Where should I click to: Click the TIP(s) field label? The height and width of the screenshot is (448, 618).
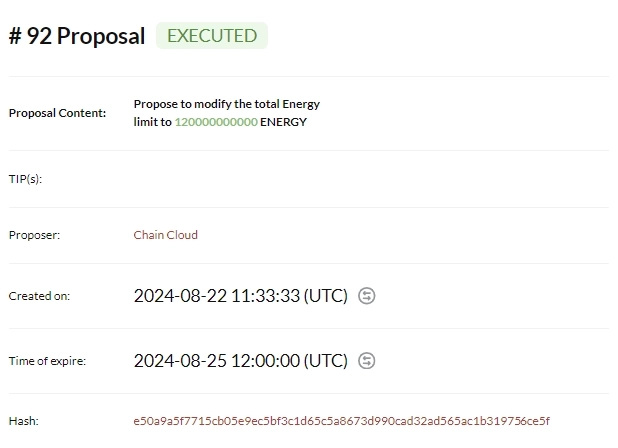[25, 179]
